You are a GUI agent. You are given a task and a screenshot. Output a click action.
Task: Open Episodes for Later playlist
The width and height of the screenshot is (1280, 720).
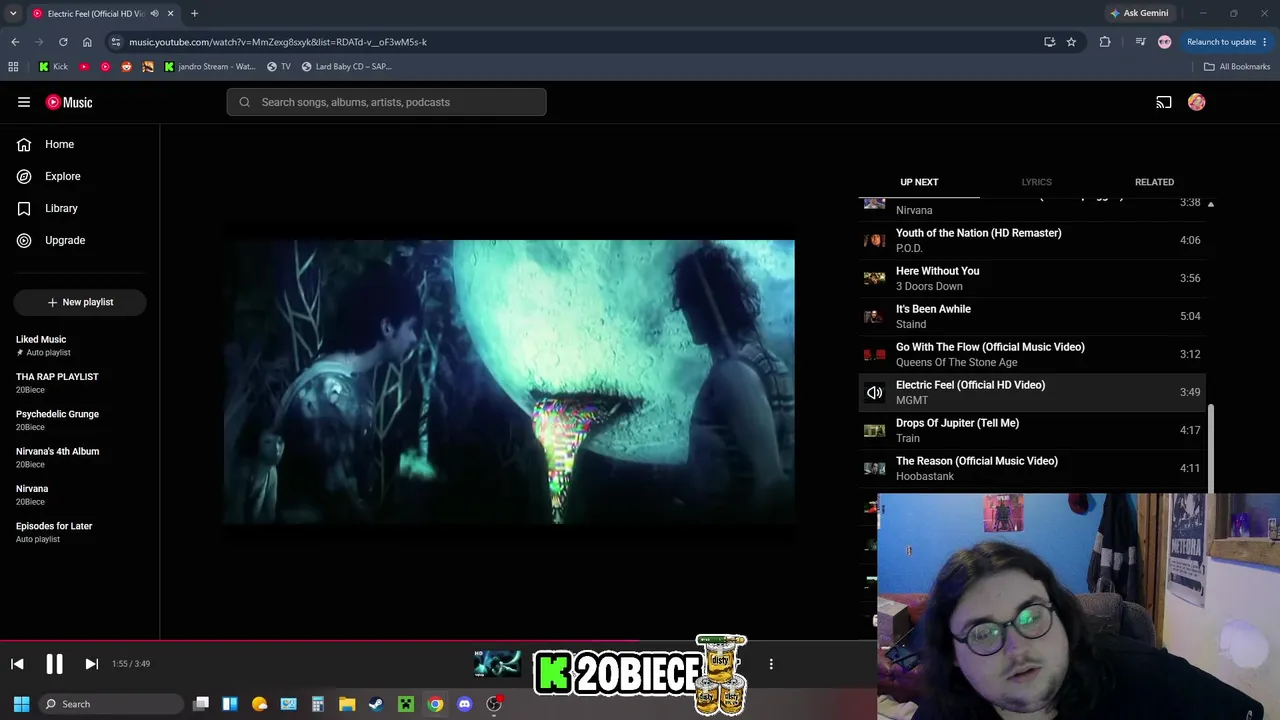[80, 532]
